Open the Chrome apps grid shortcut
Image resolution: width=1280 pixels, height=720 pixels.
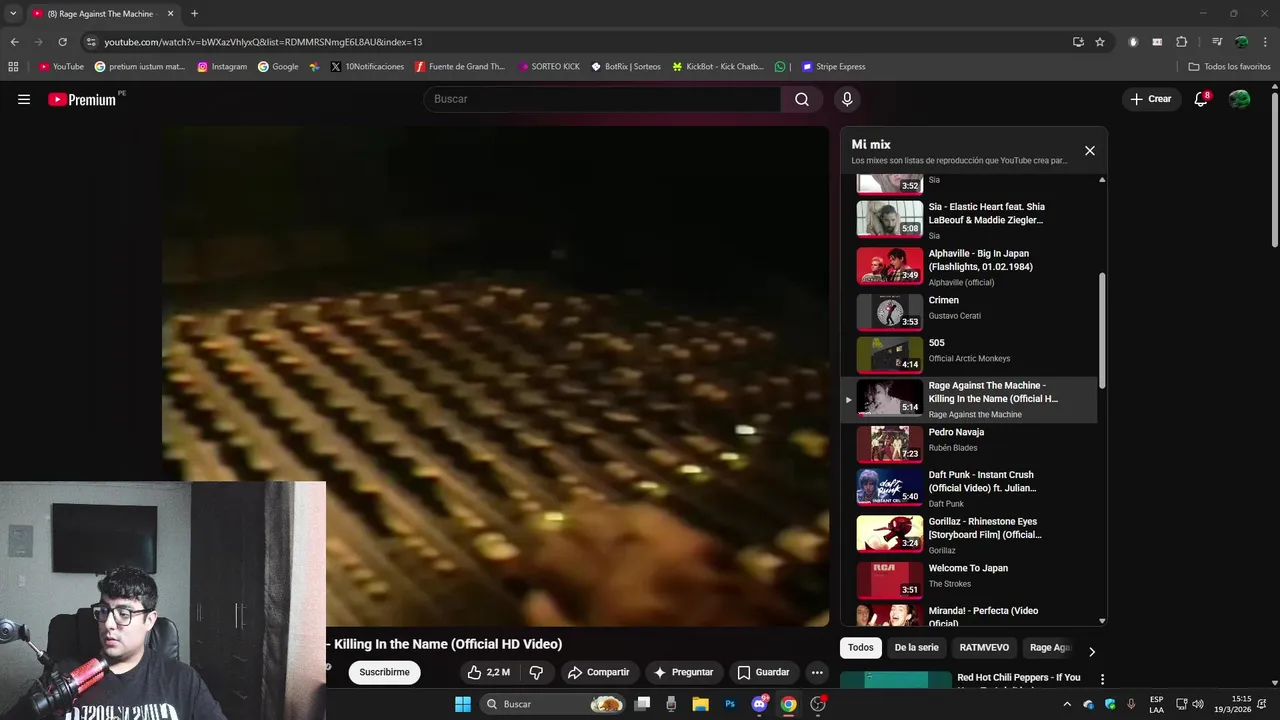(x=13, y=67)
